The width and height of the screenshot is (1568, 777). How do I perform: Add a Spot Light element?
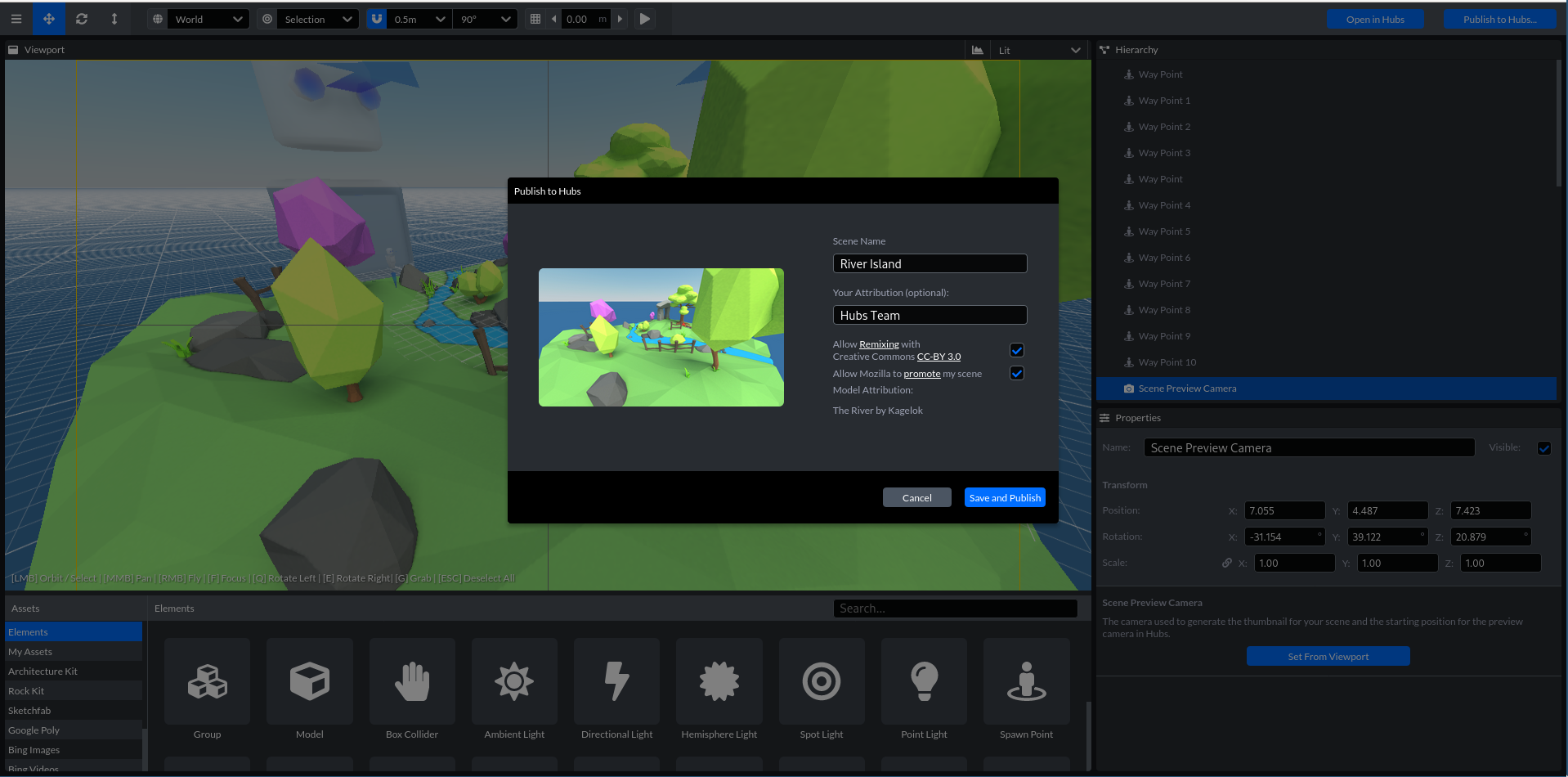[x=822, y=691]
